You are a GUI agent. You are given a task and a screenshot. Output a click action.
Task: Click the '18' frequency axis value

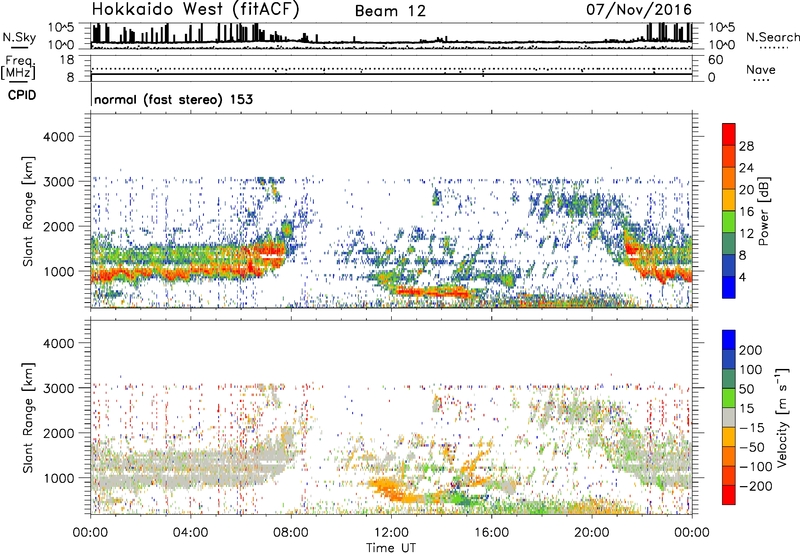click(x=67, y=60)
